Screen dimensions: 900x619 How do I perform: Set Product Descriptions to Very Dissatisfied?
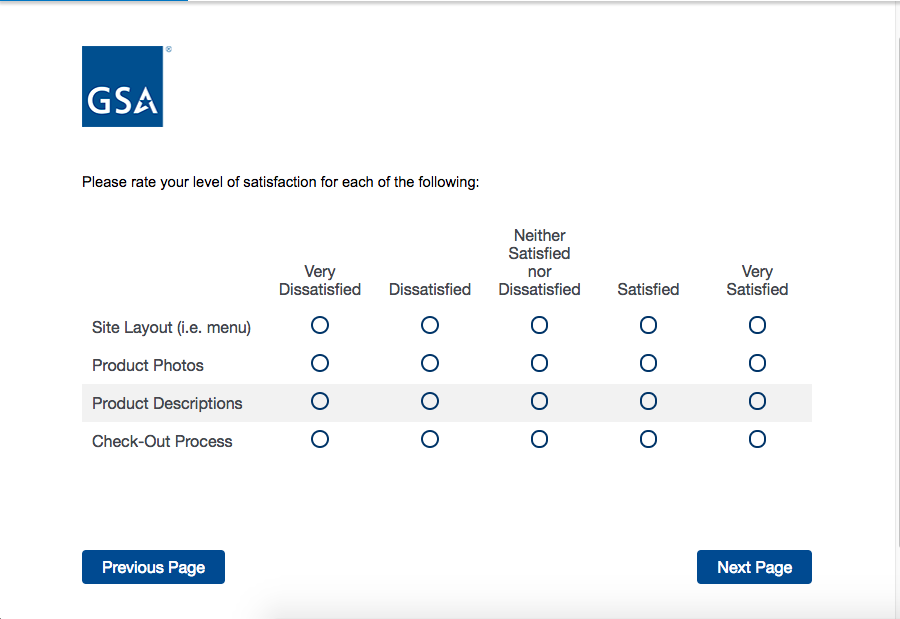point(320,401)
